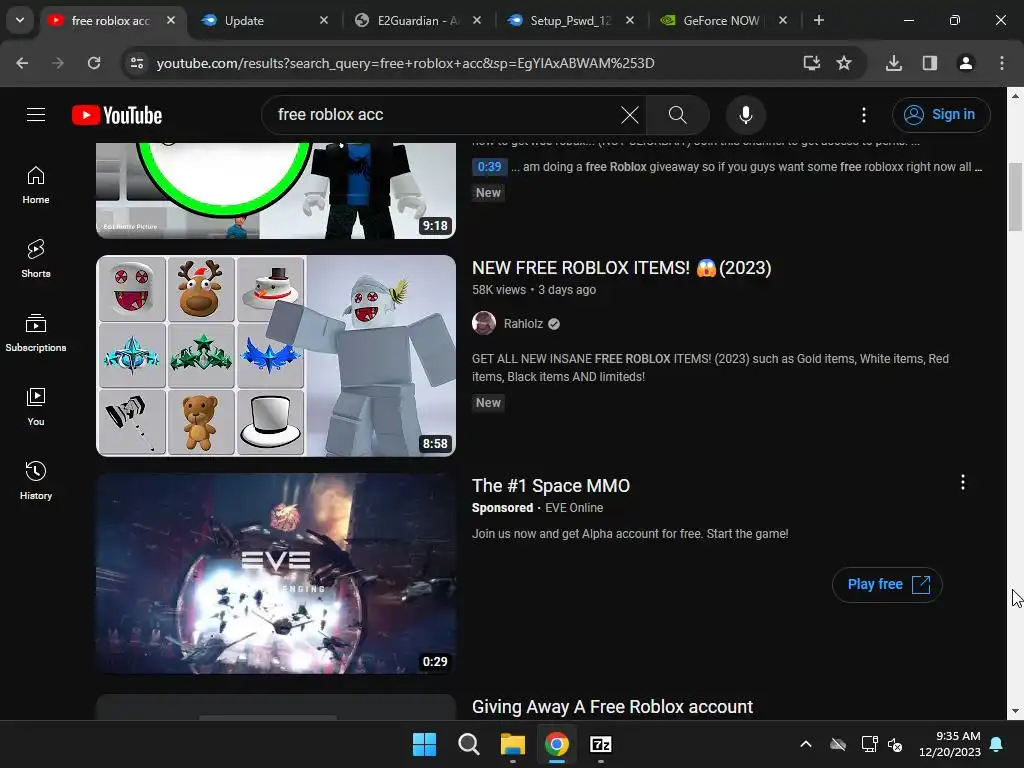Open a new browser tab
Screen dimensions: 1024x768
(x=818, y=21)
